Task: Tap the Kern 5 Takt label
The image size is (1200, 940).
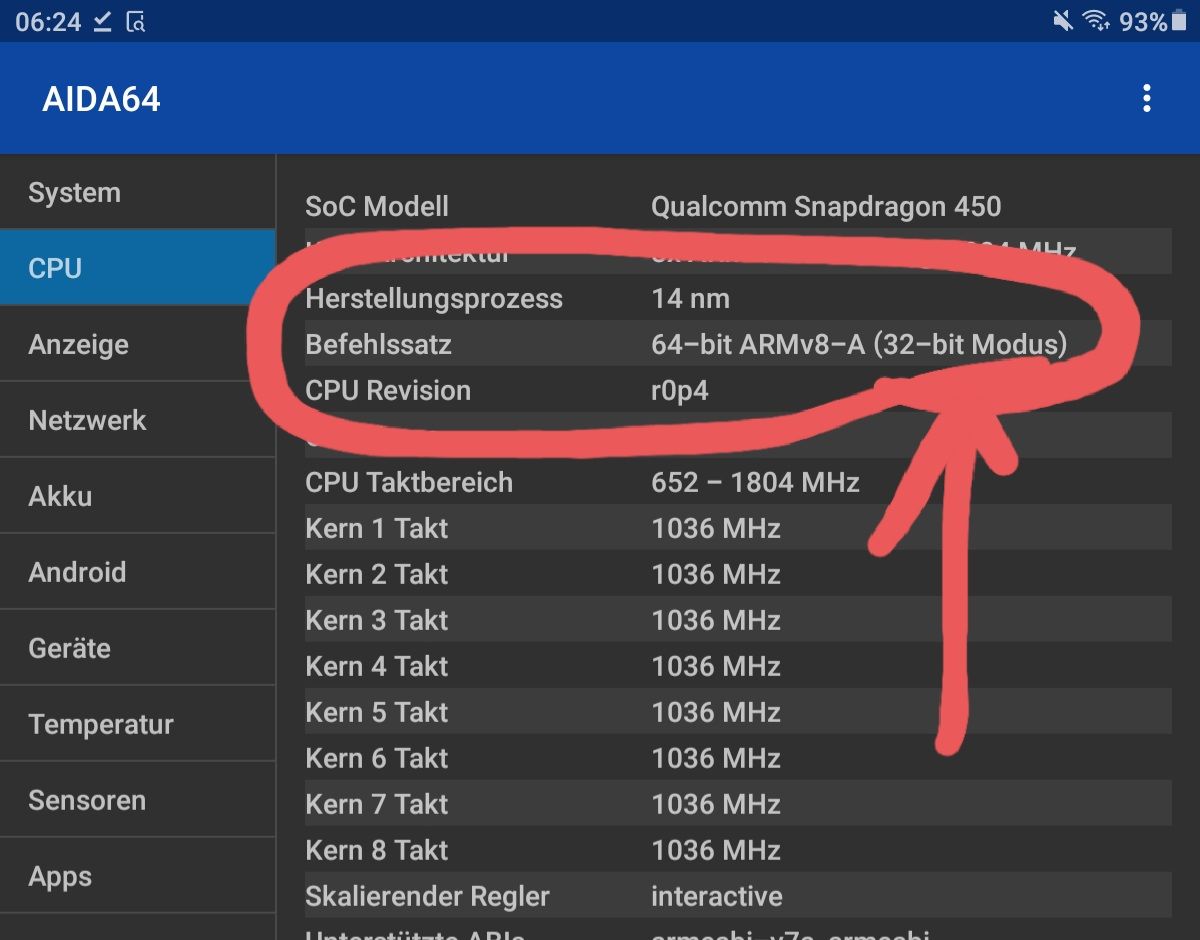Action: [377, 713]
